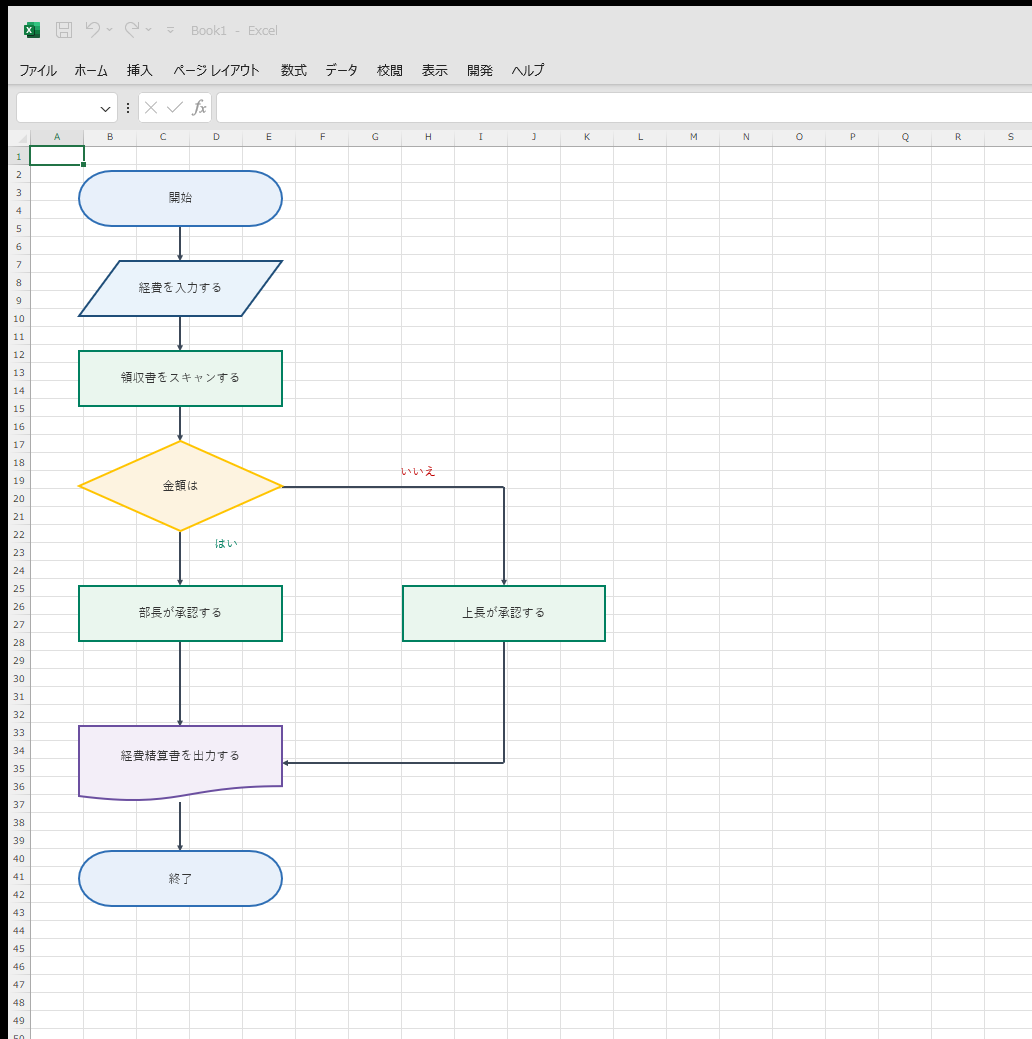Click the はい label text
1032x1039 pixels.
(x=226, y=543)
